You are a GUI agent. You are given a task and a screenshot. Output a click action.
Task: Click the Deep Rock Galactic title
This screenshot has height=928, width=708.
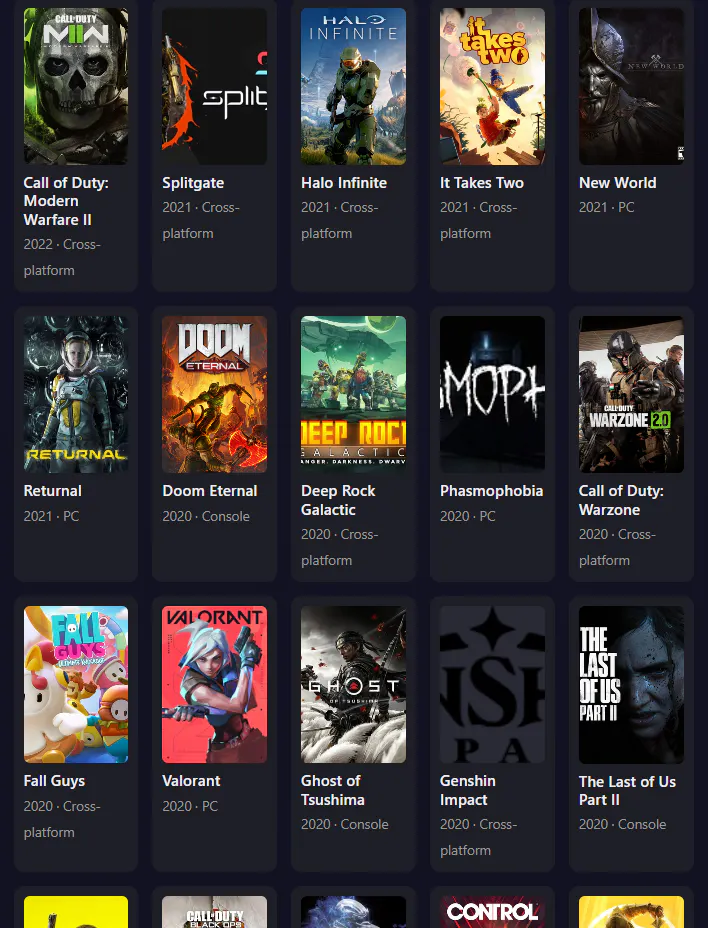pyautogui.click(x=338, y=500)
